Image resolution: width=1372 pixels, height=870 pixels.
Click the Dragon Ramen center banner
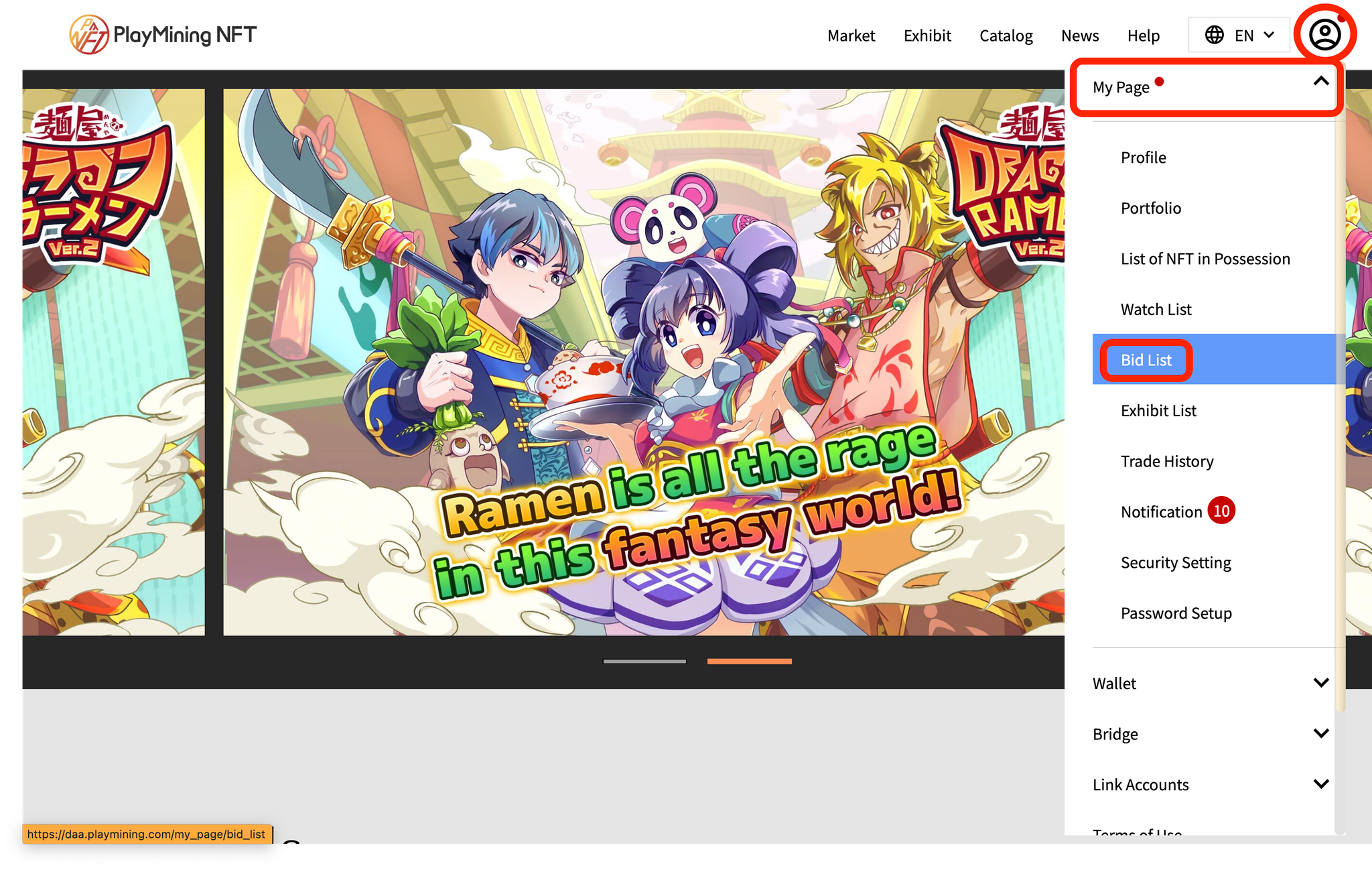(x=643, y=362)
